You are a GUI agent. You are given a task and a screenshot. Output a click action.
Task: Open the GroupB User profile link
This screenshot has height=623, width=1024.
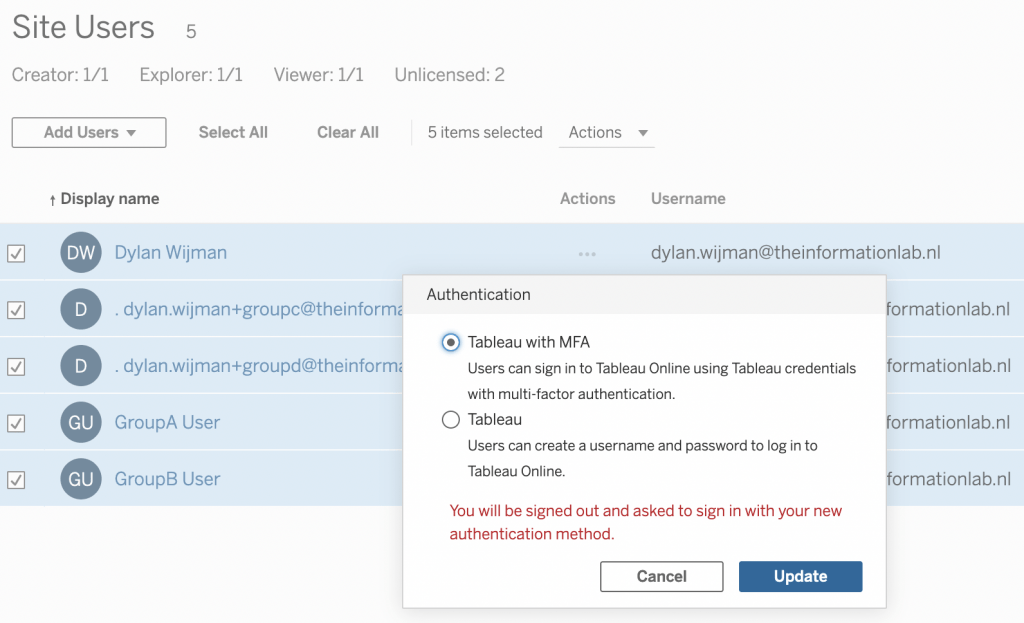coord(167,480)
